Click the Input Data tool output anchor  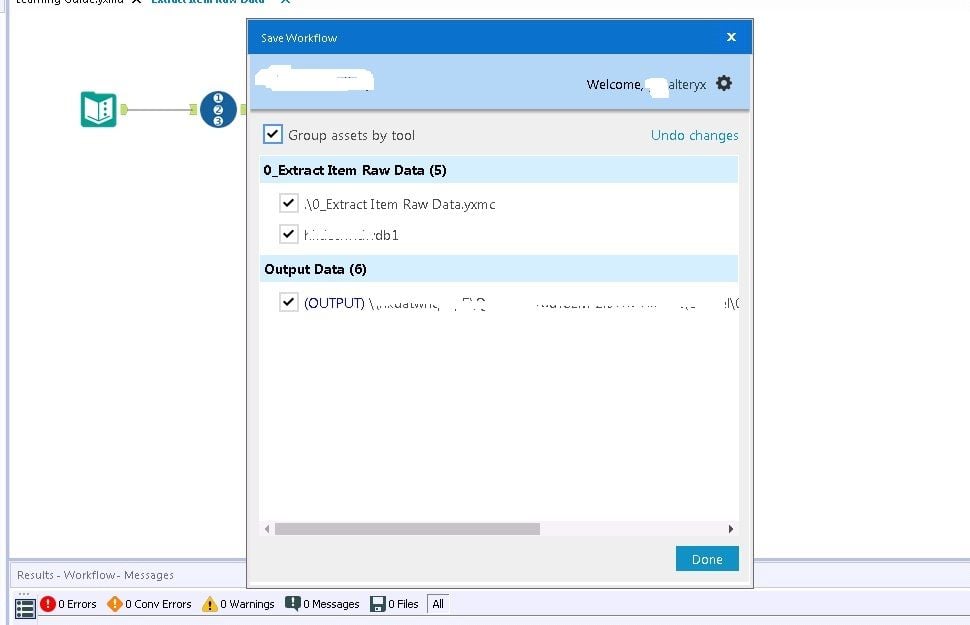[x=124, y=110]
